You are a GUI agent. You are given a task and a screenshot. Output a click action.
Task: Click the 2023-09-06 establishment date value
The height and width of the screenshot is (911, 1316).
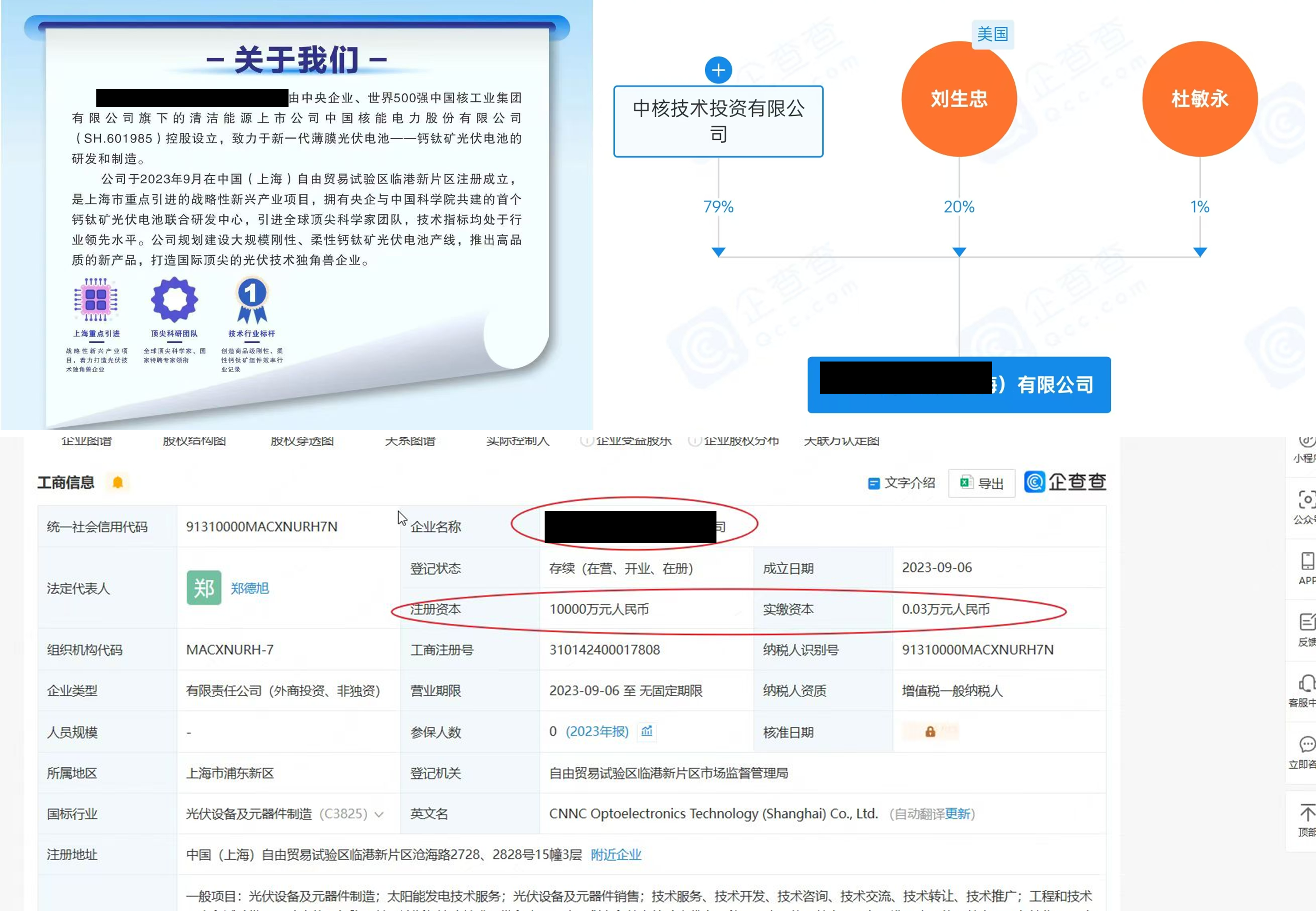pos(937,567)
